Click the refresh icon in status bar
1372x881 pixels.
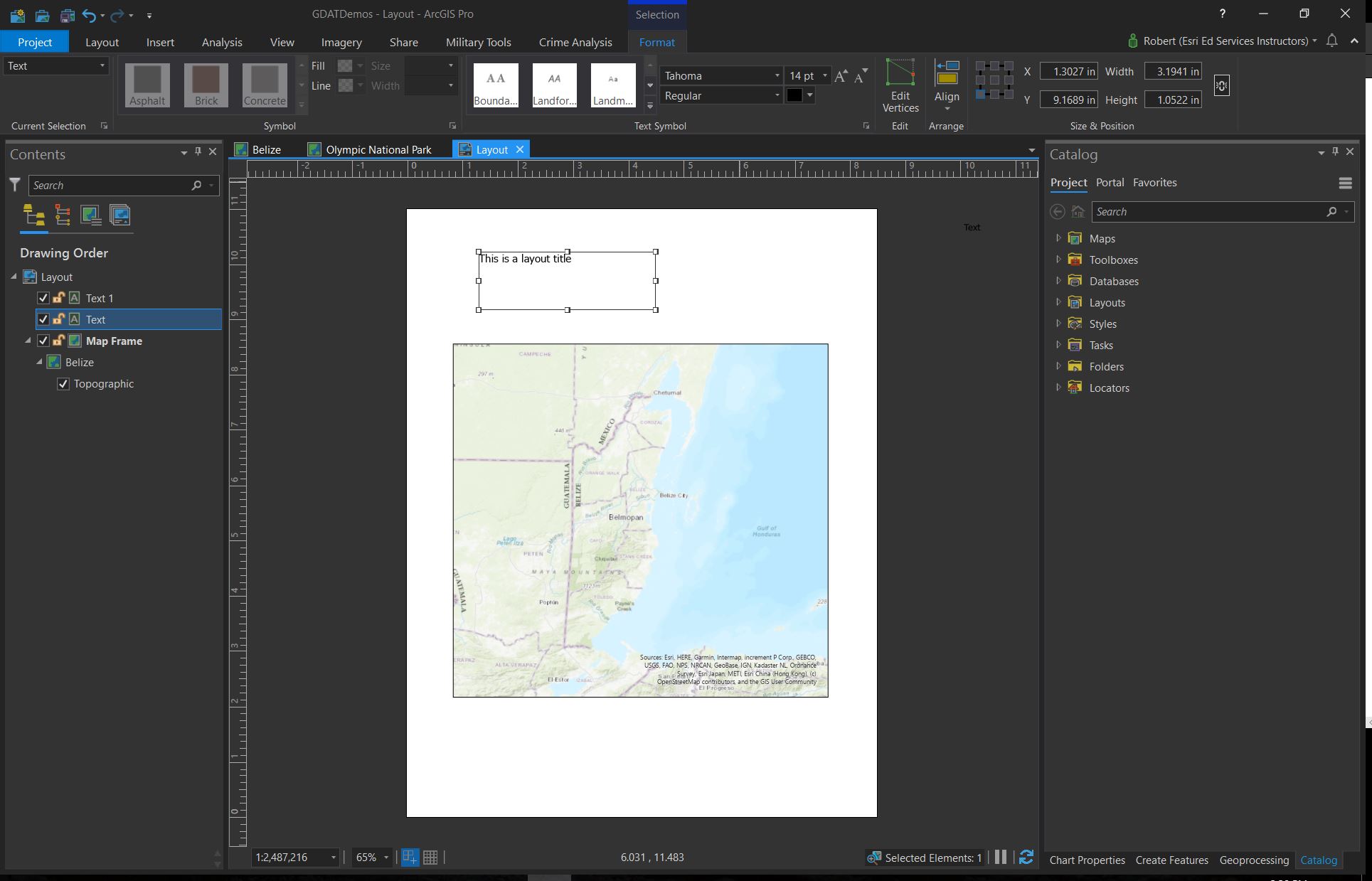tap(1026, 857)
